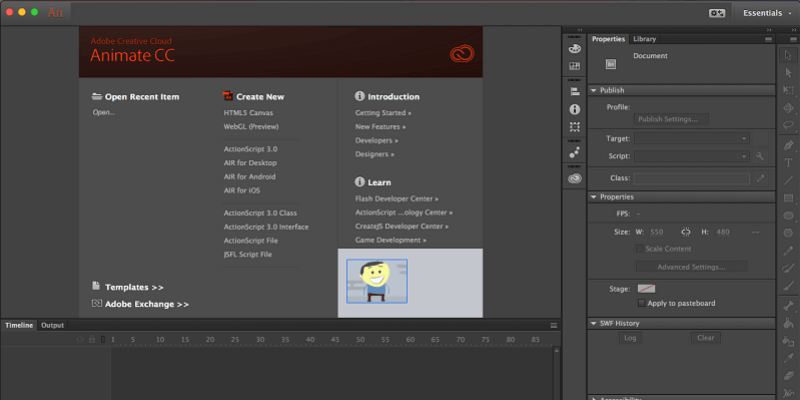Click the wrench icon beside Script
800x400 pixels.
760,156
